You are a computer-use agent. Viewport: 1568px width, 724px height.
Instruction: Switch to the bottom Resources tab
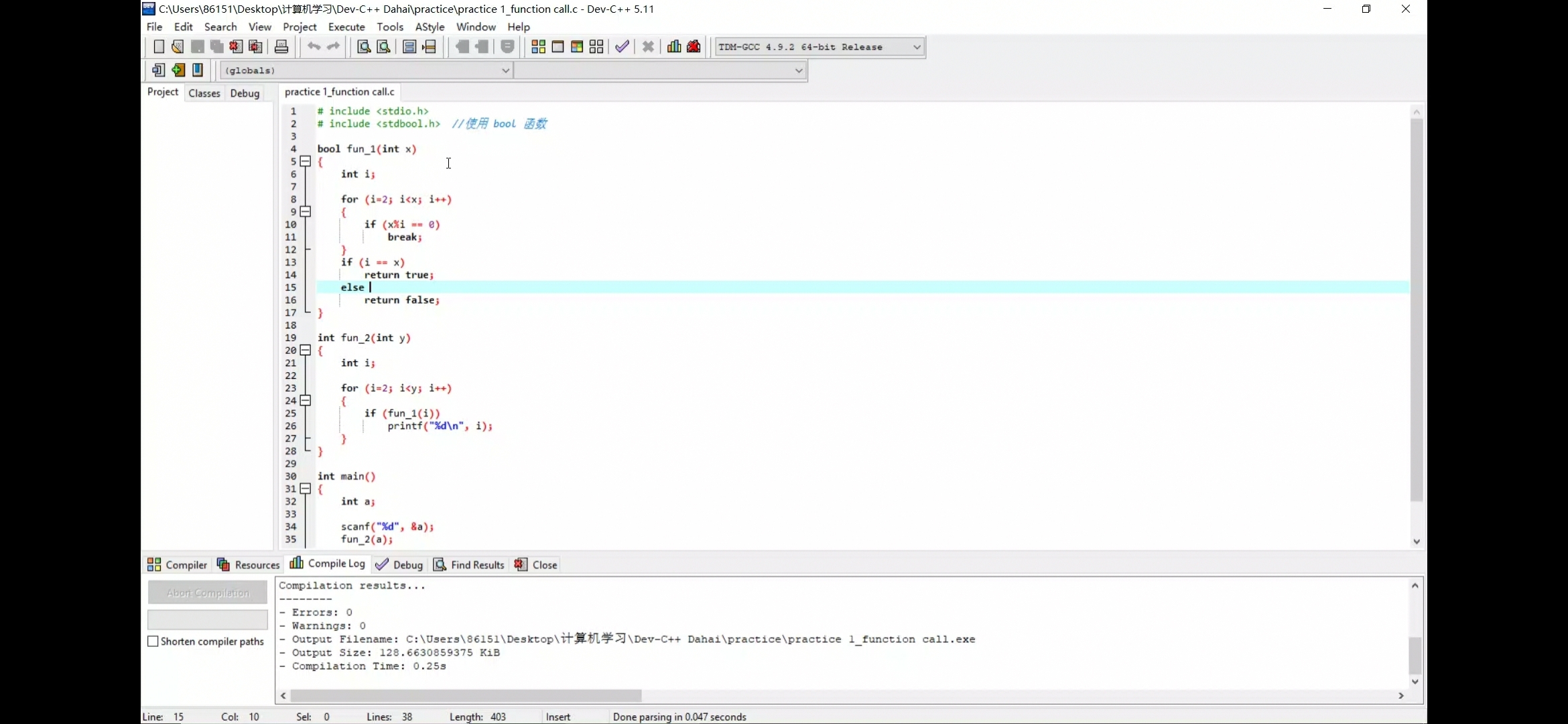pyautogui.click(x=248, y=565)
